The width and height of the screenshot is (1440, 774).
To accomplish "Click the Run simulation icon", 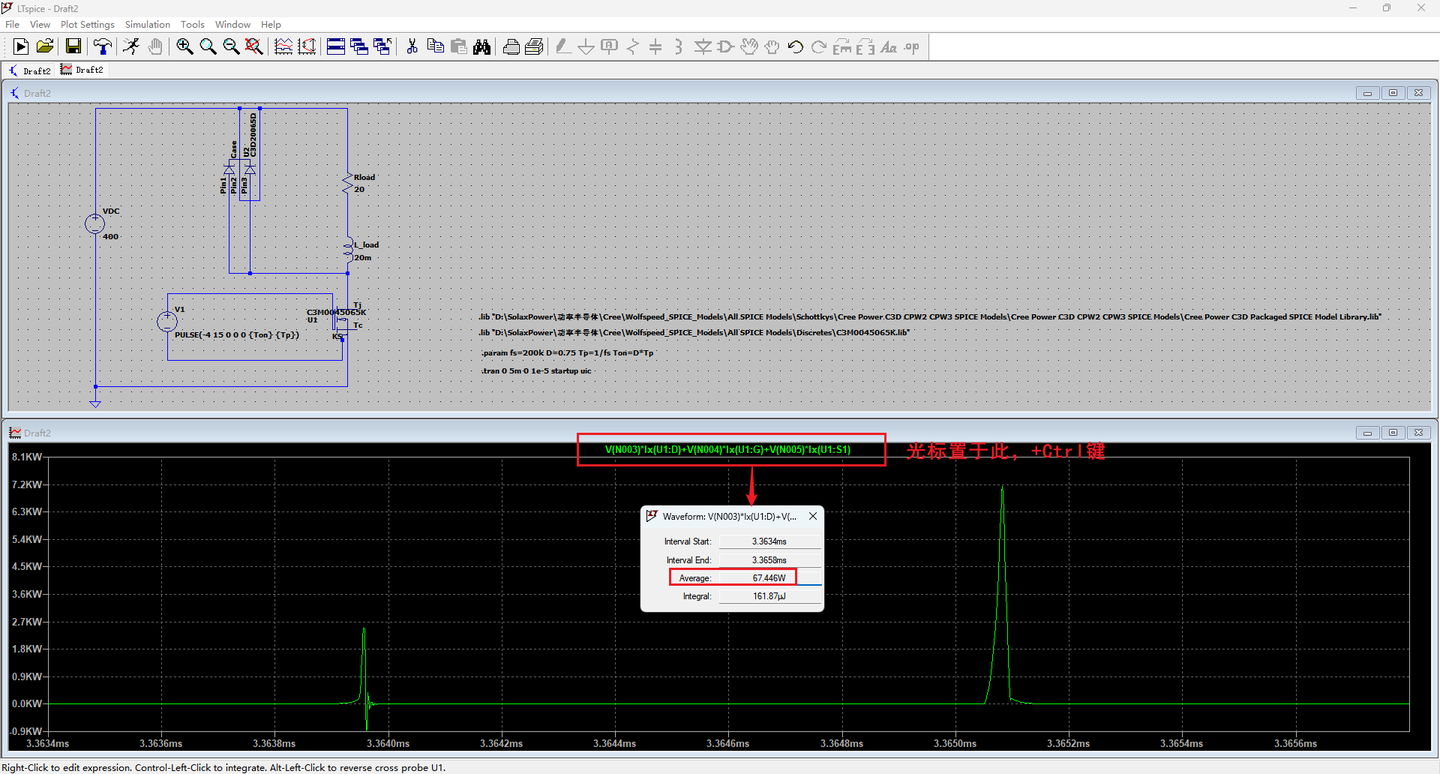I will click(20, 46).
